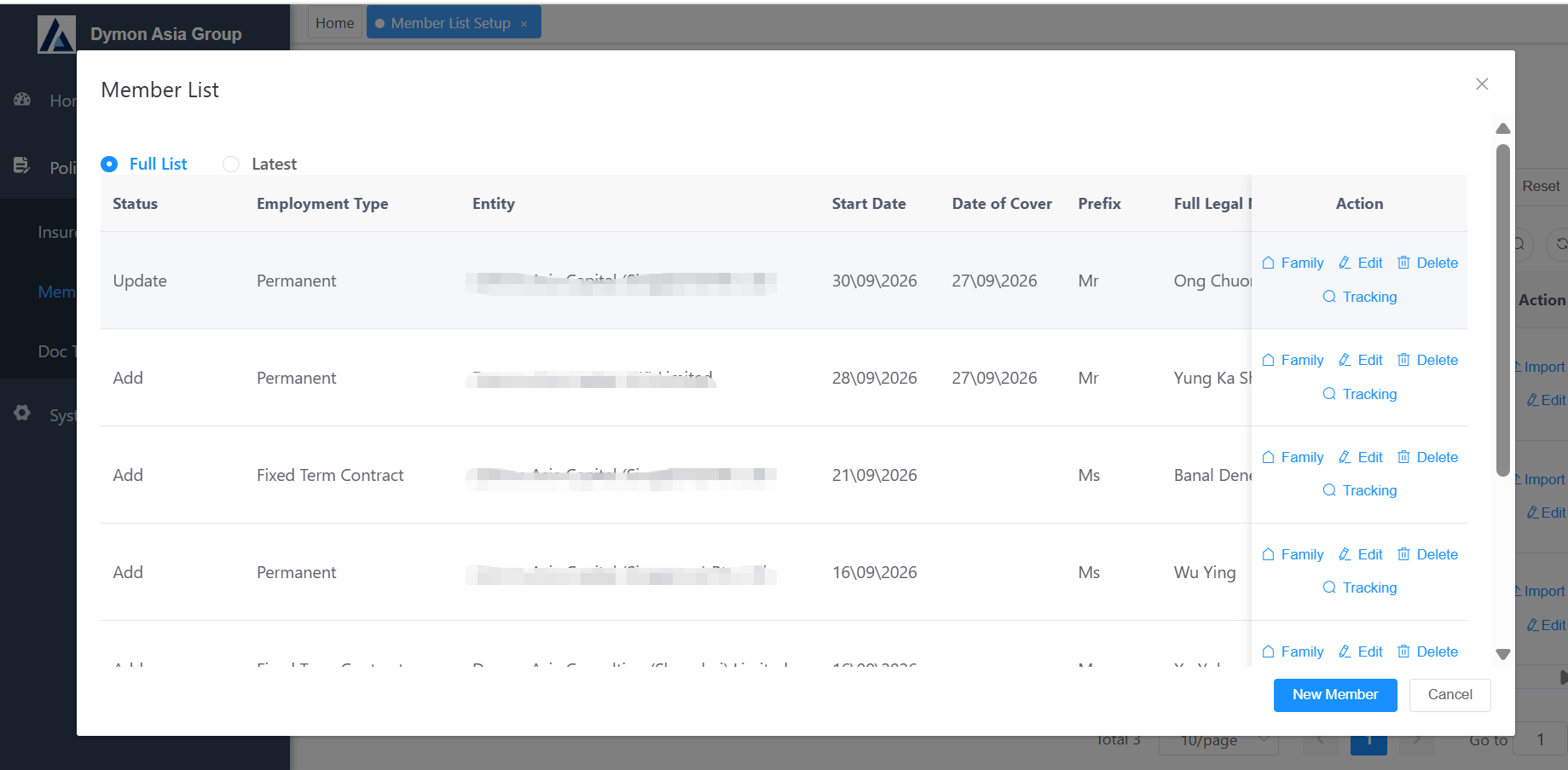Edit the Yung Ka member row
Viewport: 1568px width, 770px height.
1361,360
